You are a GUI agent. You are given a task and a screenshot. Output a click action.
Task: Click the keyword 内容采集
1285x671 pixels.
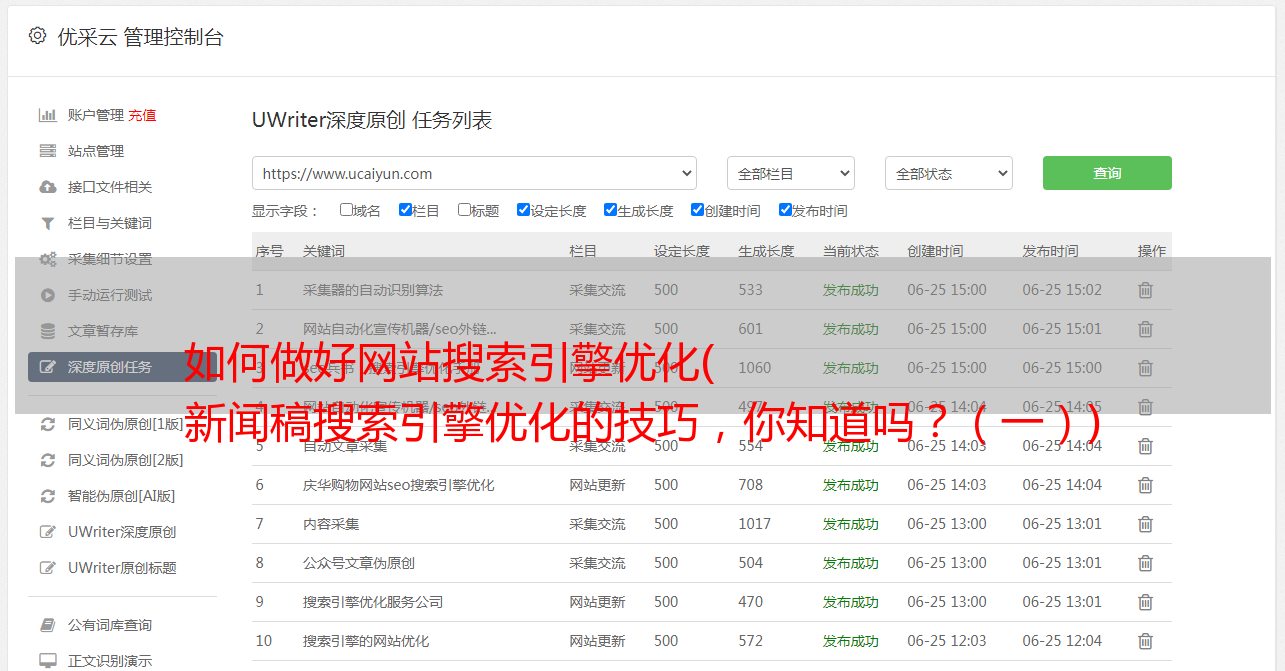(x=331, y=524)
